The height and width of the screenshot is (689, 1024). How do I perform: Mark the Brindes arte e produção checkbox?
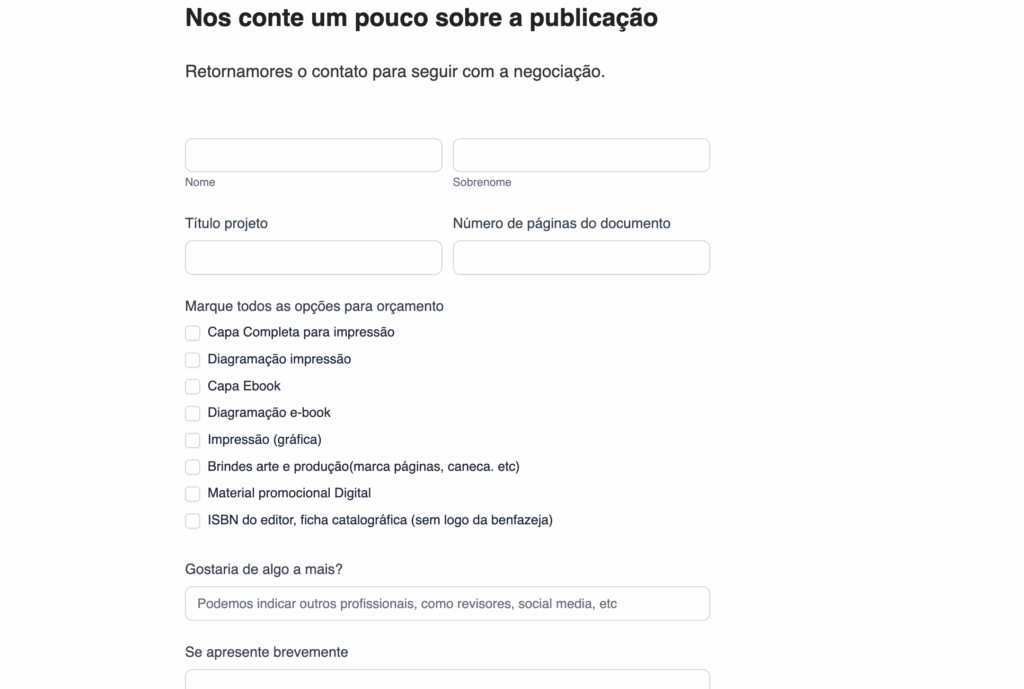(193, 467)
